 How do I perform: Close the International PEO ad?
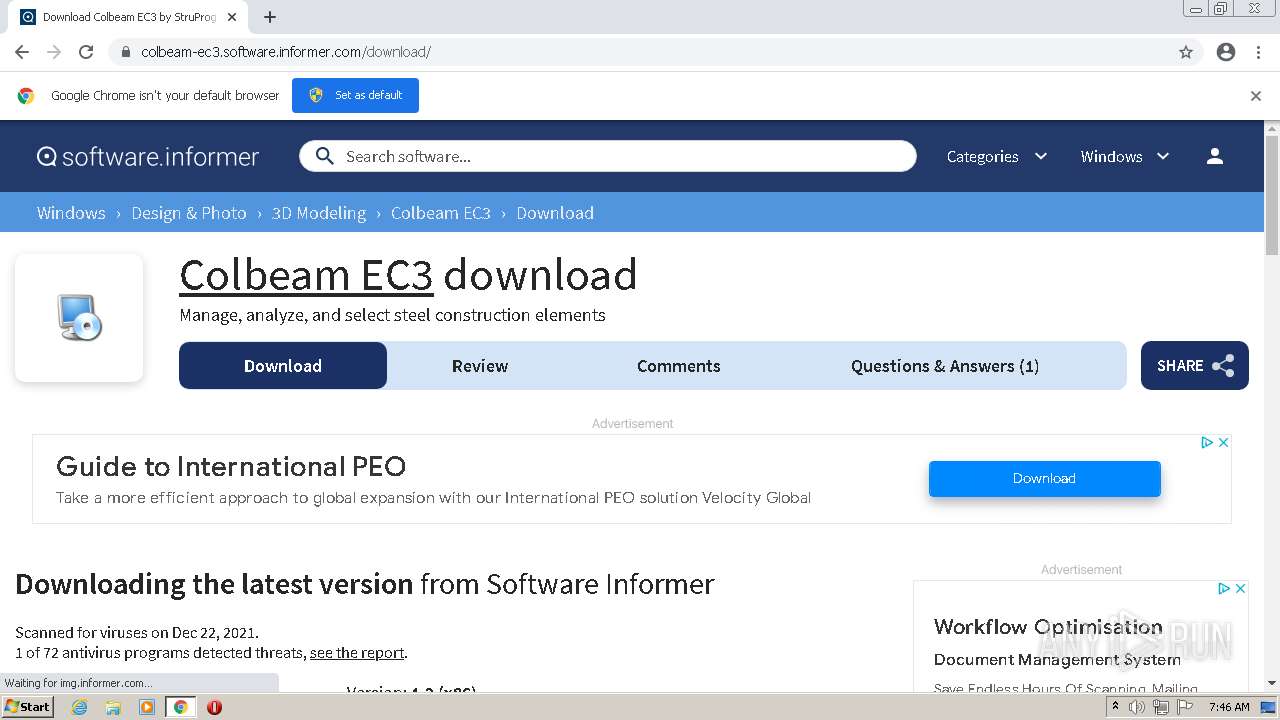click(x=1223, y=442)
